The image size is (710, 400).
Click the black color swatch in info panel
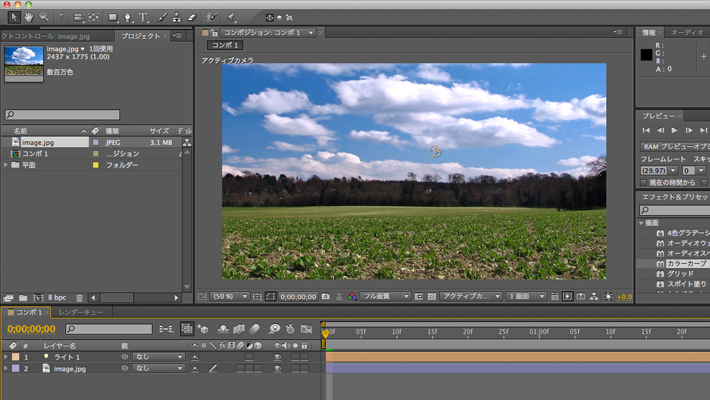[x=646, y=54]
